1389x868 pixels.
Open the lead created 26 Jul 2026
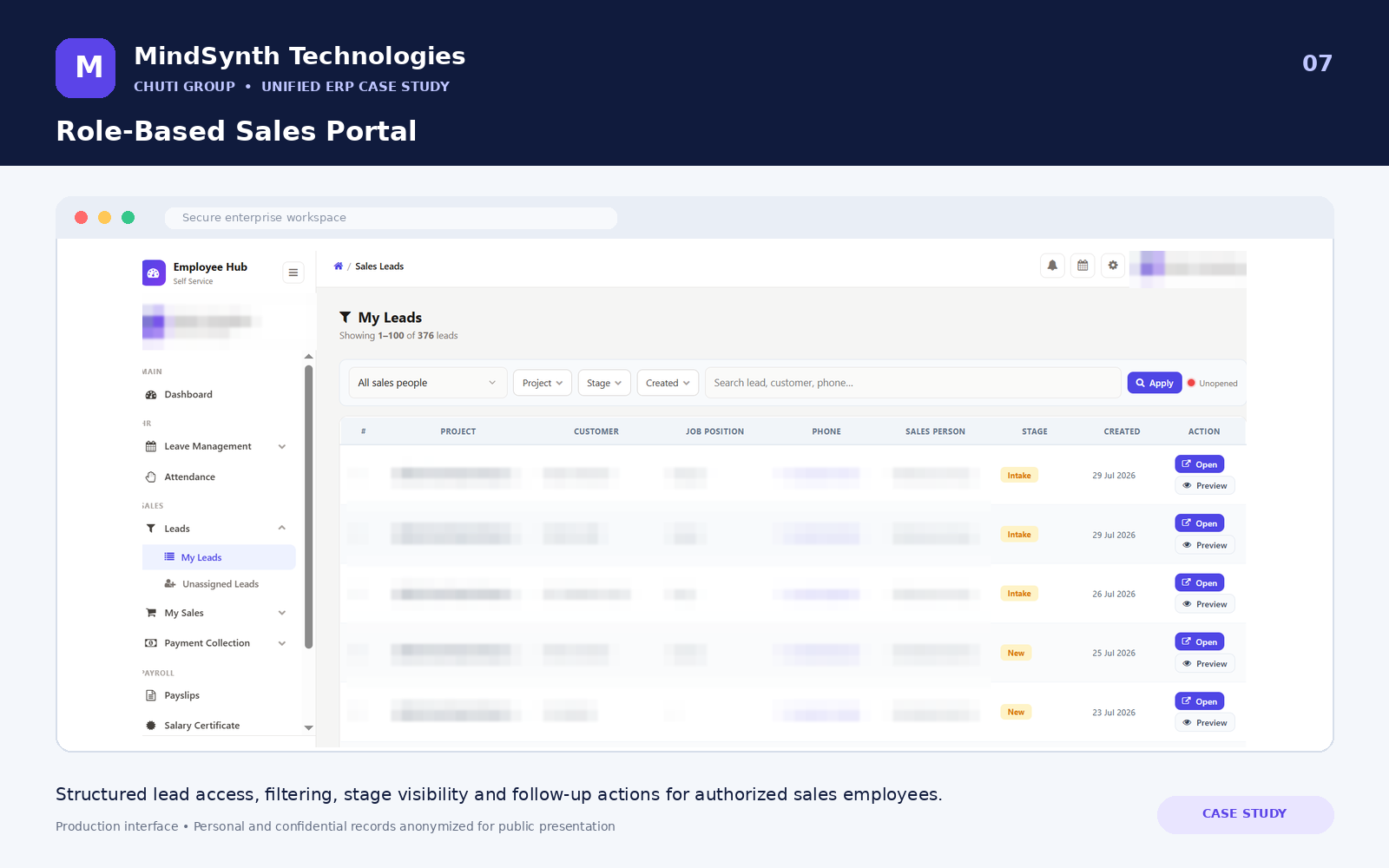pyautogui.click(x=1200, y=582)
